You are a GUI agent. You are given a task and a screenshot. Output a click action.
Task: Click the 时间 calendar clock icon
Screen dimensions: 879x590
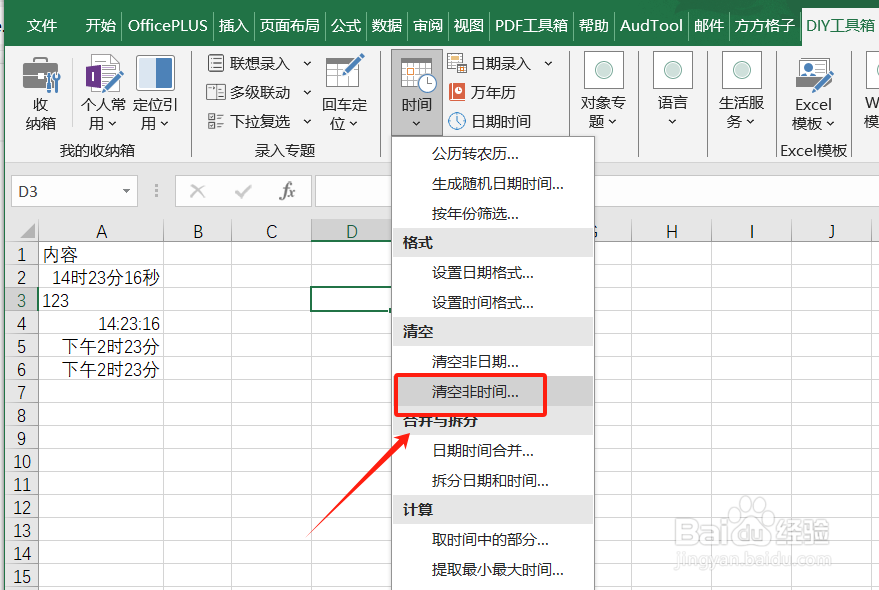coord(418,75)
